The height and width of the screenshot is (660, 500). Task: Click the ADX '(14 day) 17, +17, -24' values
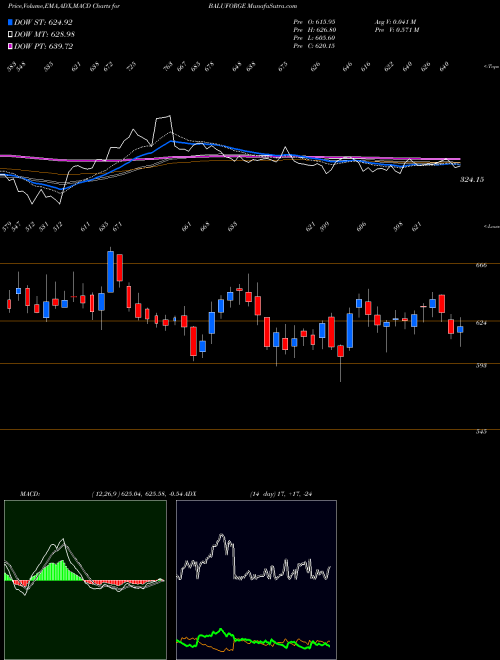coord(280,494)
